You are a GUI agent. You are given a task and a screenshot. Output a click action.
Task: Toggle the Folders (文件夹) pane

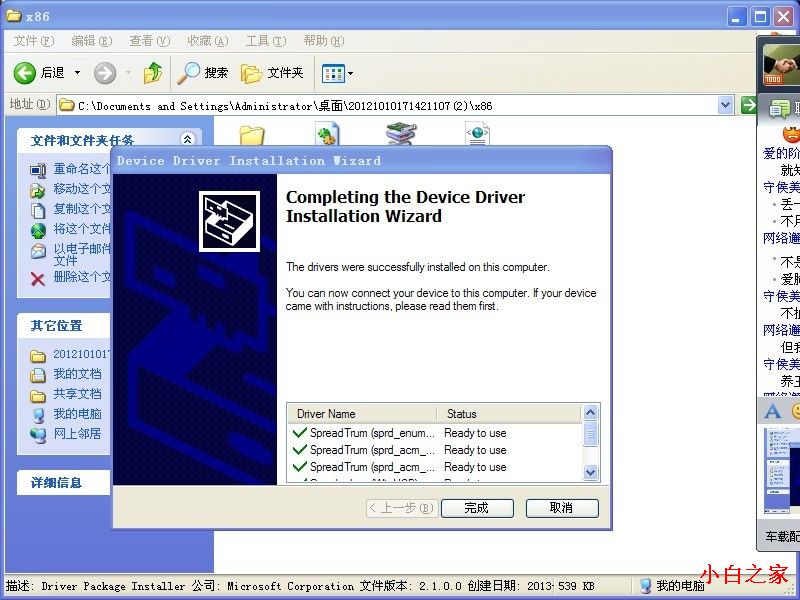(x=272, y=73)
